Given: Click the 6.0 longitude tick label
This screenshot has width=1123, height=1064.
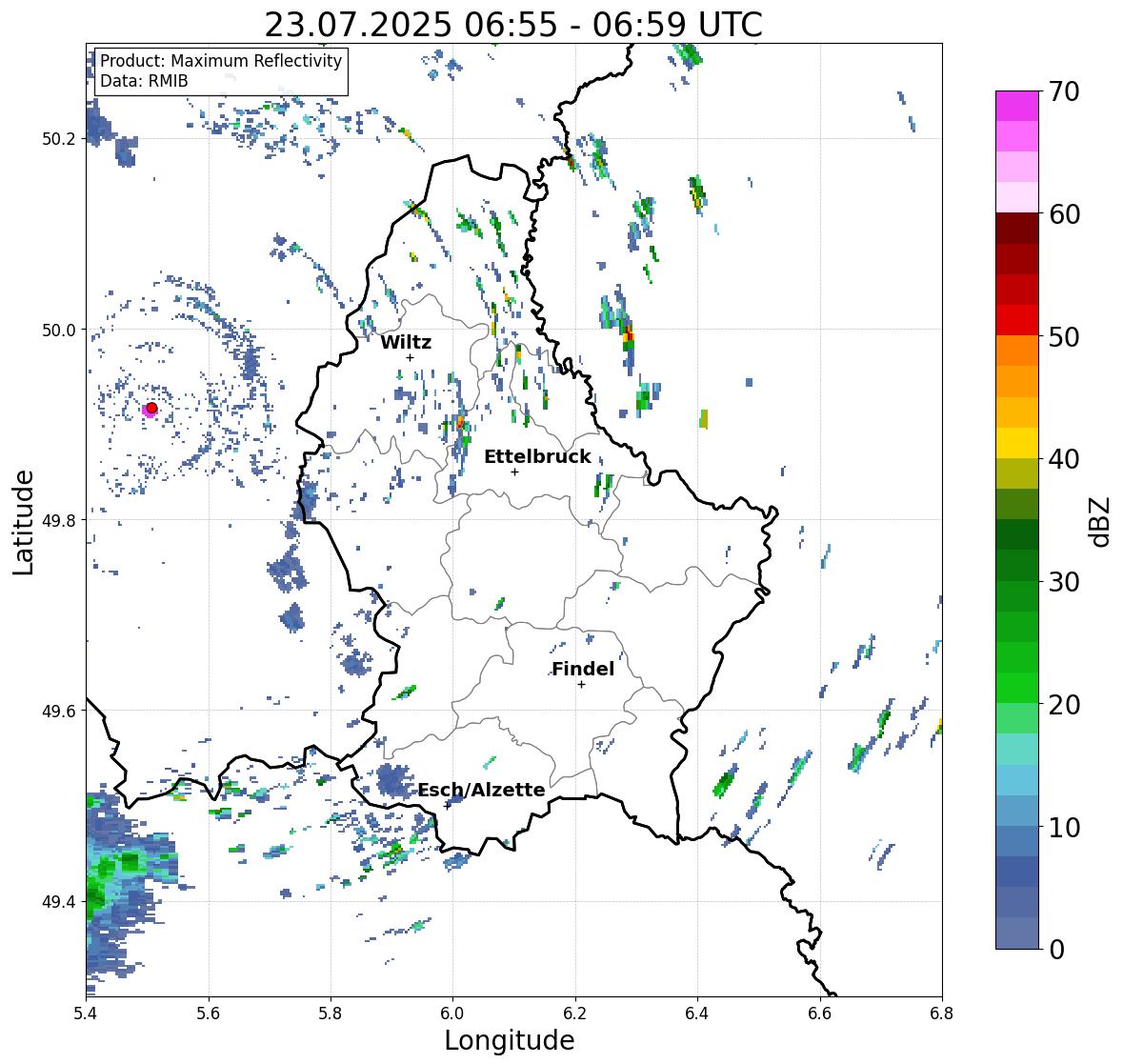Looking at the screenshot, I should [452, 1013].
